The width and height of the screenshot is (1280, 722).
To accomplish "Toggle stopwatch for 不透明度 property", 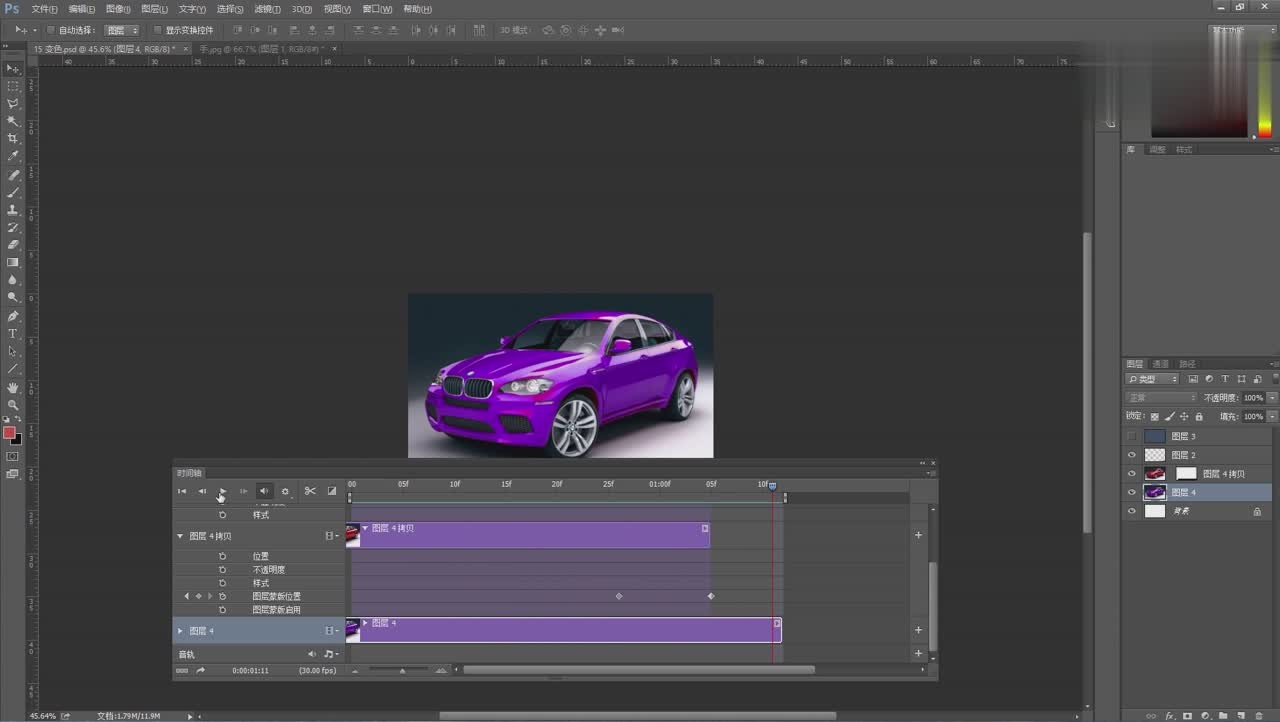I will [222, 569].
